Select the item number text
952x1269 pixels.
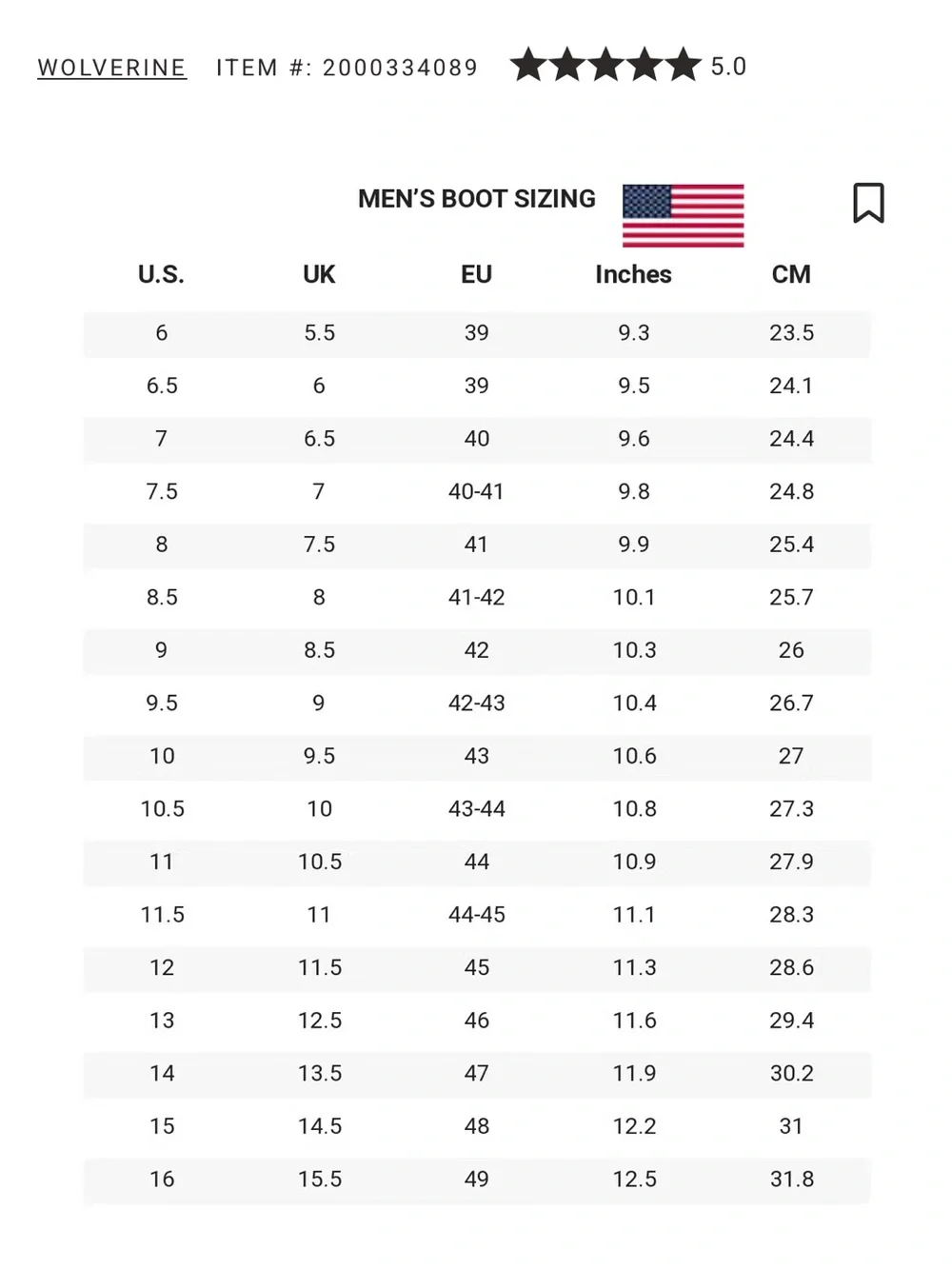(x=347, y=68)
